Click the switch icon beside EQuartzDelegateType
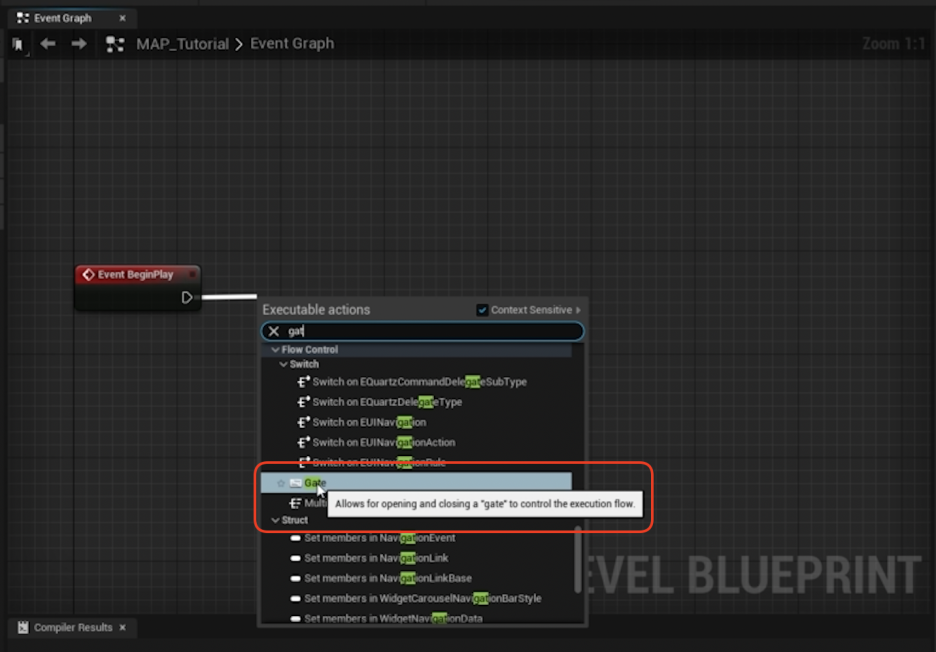The height and width of the screenshot is (652, 936). (304, 402)
